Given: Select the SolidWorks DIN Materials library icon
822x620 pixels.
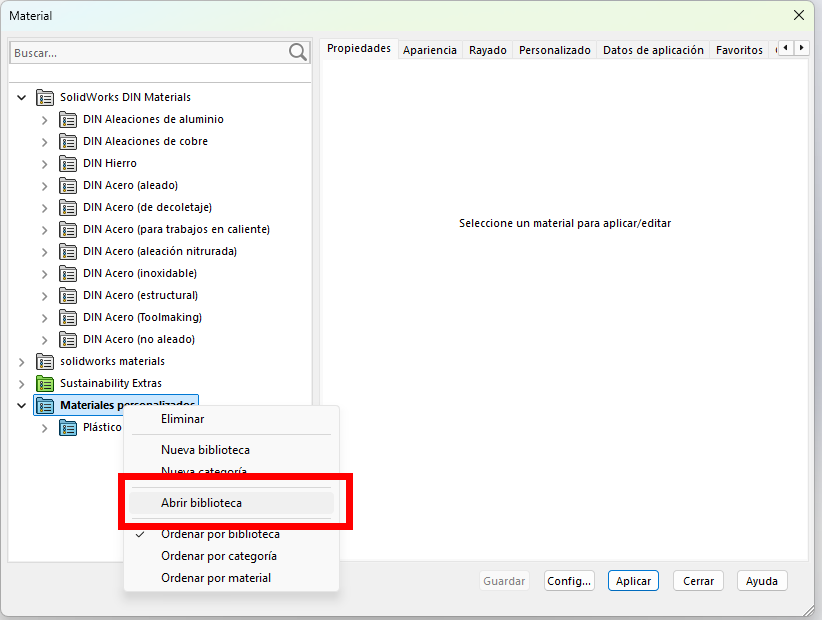Looking at the screenshot, I should pyautogui.click(x=45, y=97).
